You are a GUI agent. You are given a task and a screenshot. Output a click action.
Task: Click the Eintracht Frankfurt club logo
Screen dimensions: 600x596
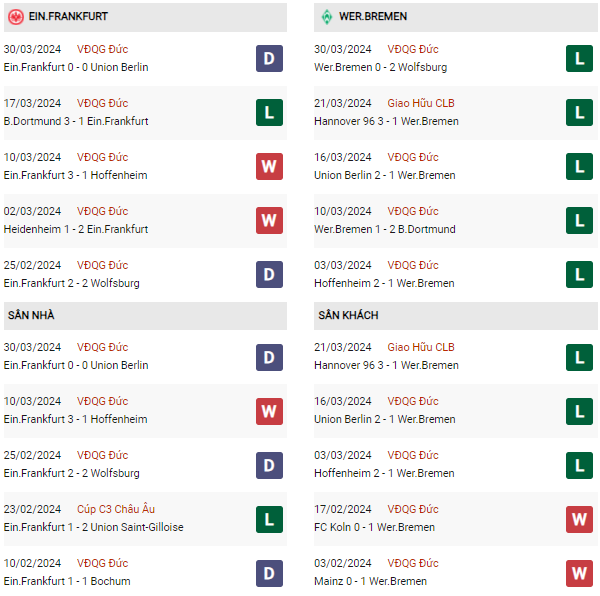click(x=13, y=17)
